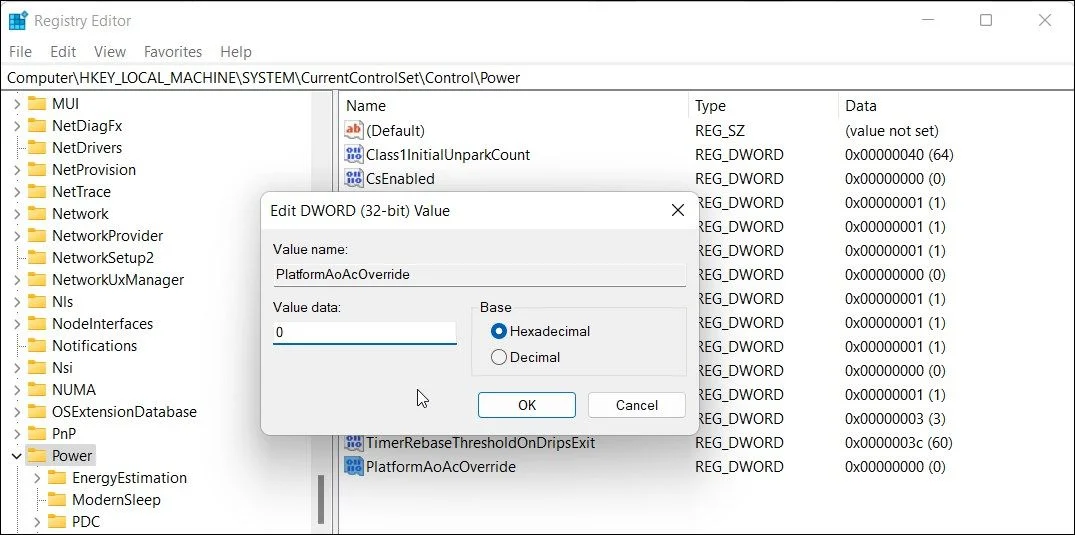Expand the NetDiagFx tree node
Screen dimensions: 1075x535
[x=16, y=126]
